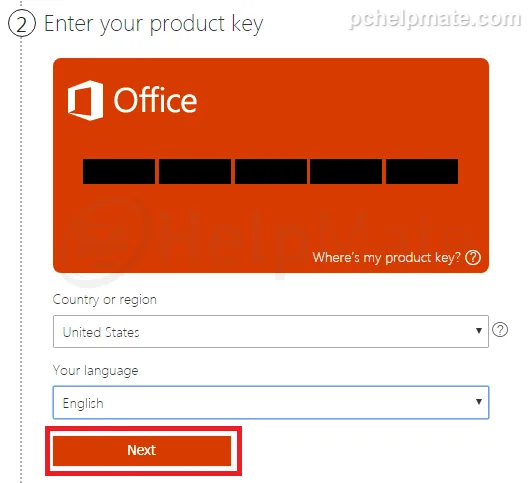The image size is (531, 483).
Task: Click the Country or region label
Action: [105, 300]
